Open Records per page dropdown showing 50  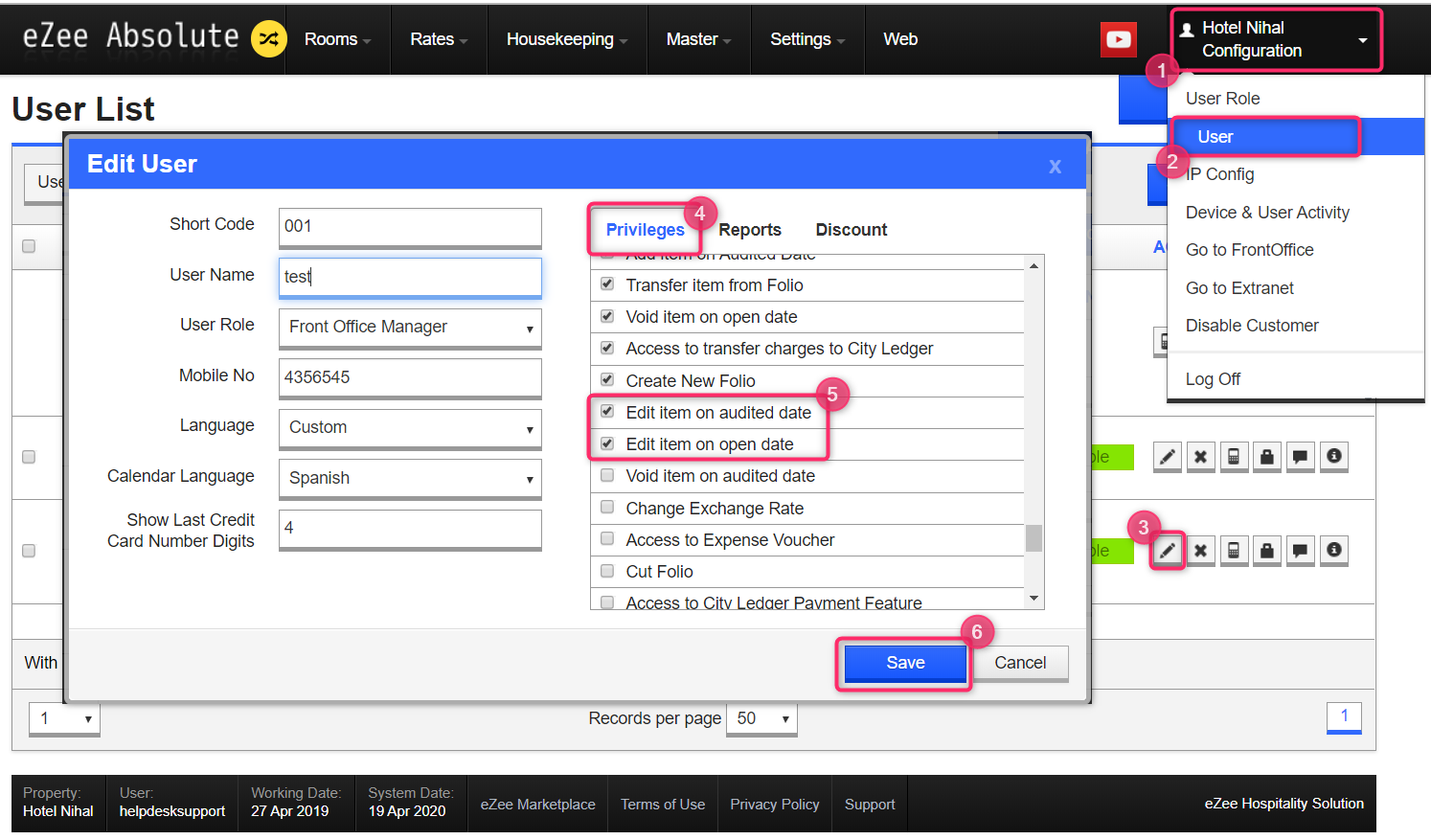click(761, 718)
